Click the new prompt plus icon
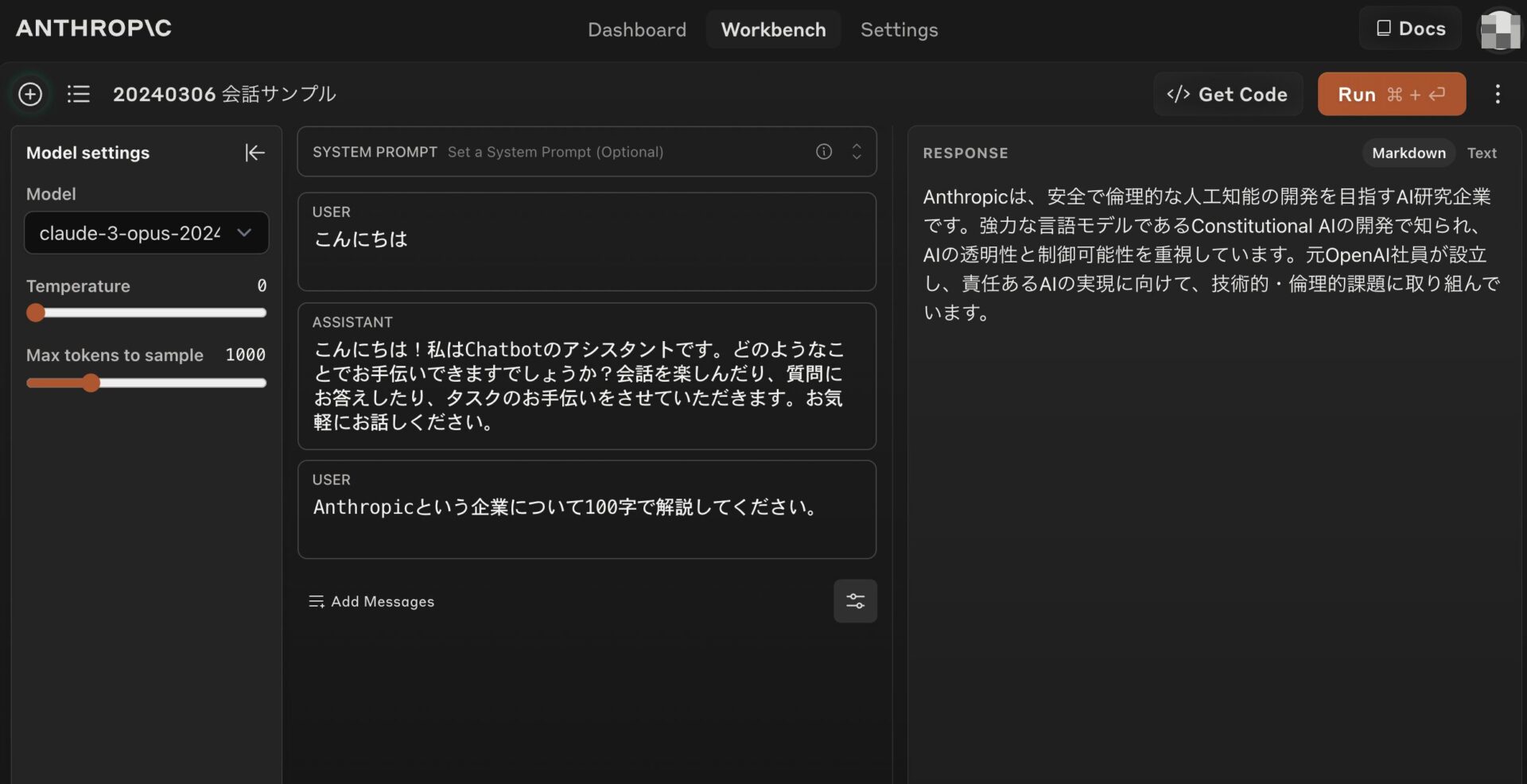1527x784 pixels. (30, 95)
